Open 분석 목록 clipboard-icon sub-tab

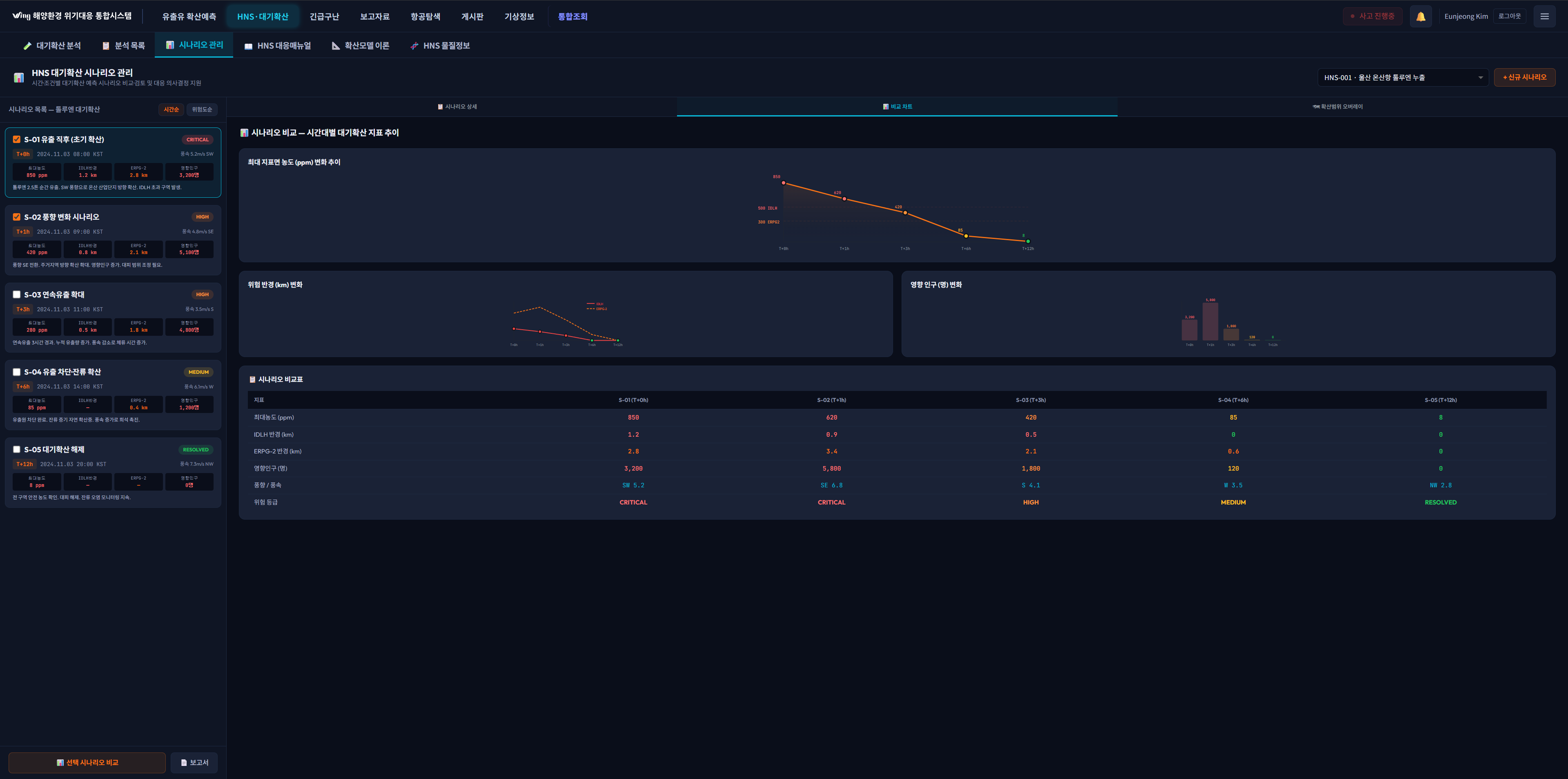pos(124,46)
